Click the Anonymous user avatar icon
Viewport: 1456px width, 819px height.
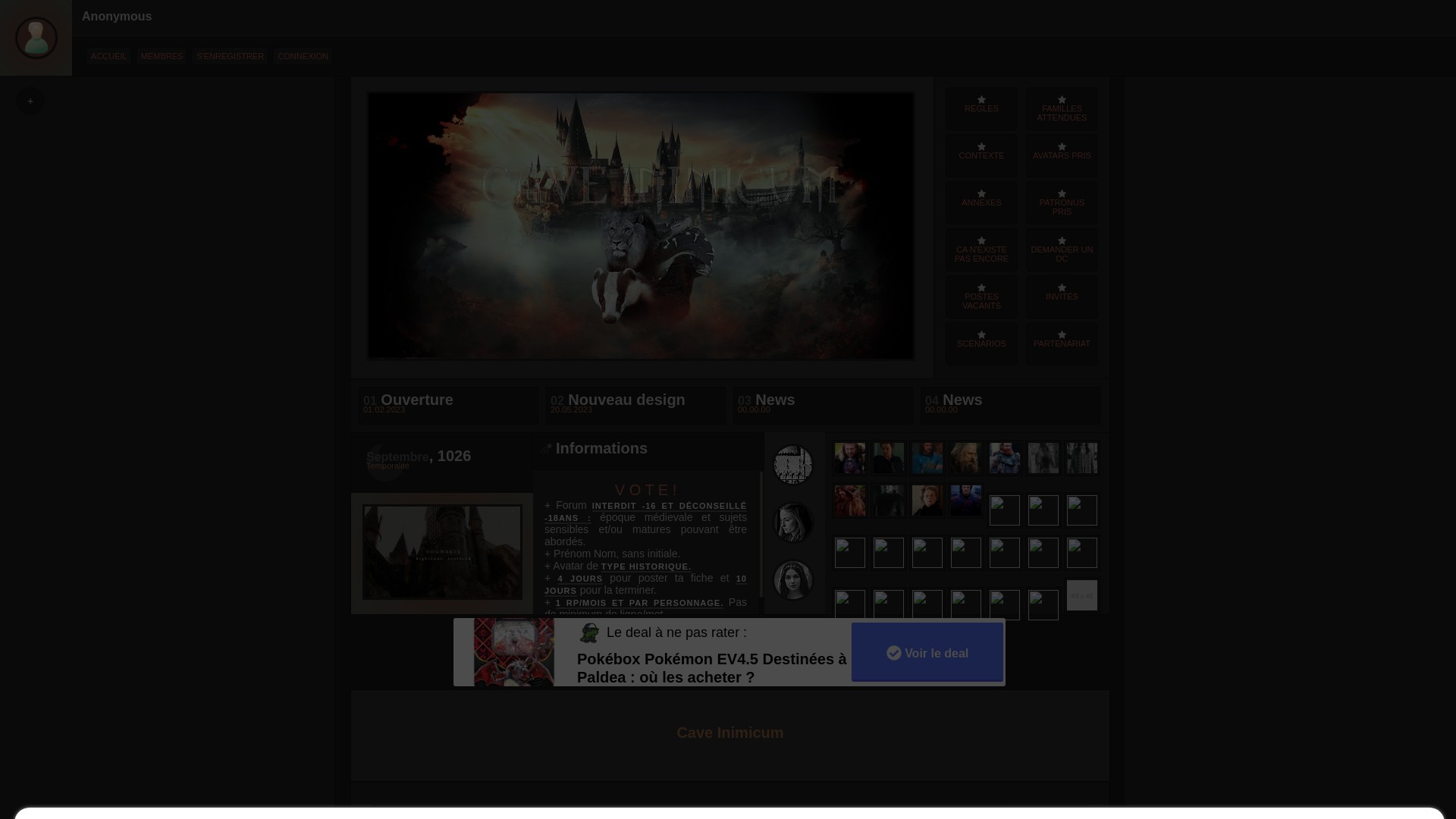coord(36,37)
